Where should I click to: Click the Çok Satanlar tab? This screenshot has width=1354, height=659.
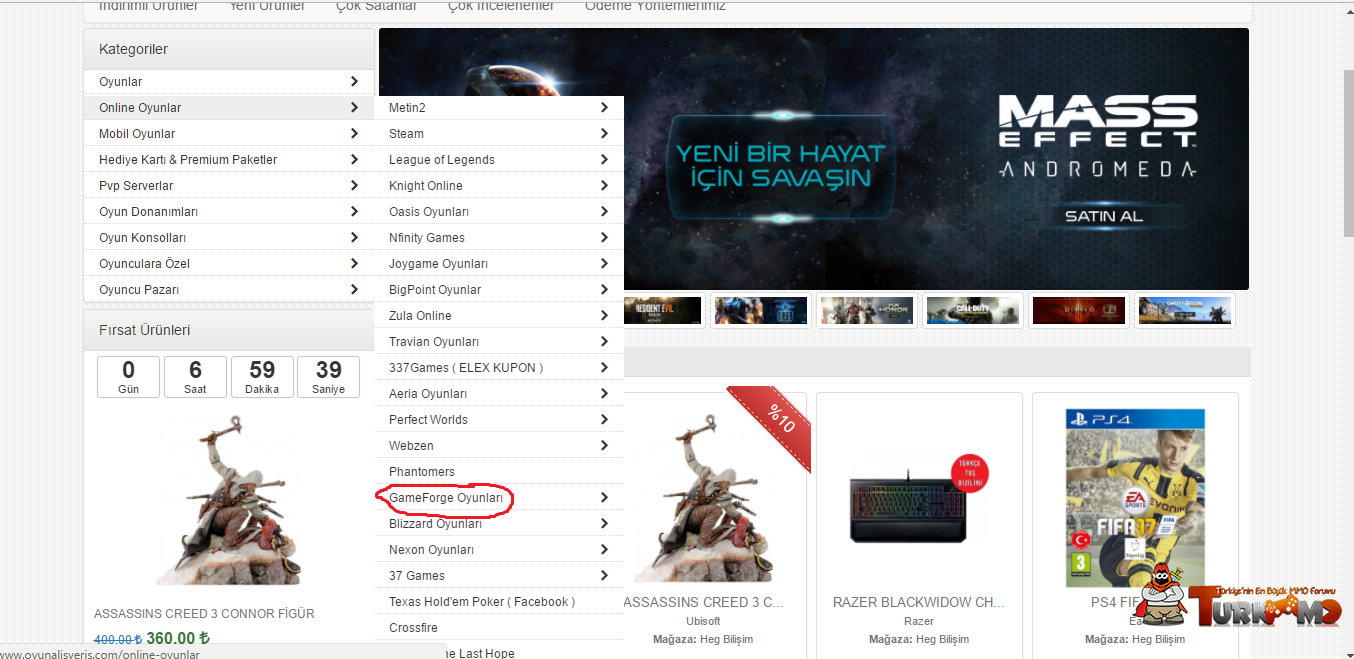pyautogui.click(x=376, y=7)
